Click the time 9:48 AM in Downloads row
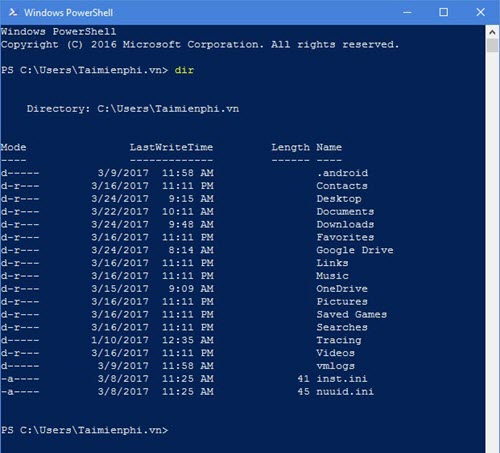The width and height of the screenshot is (500, 453). tap(191, 224)
